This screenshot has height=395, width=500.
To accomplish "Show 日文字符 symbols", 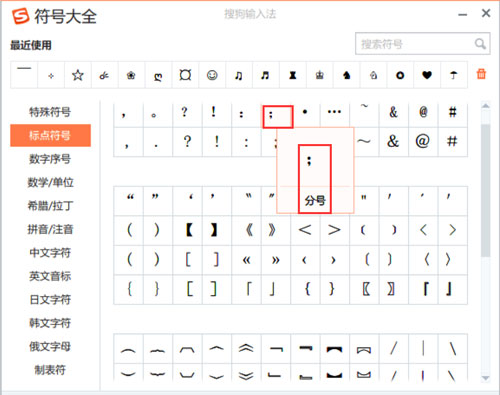I will (x=50, y=299).
